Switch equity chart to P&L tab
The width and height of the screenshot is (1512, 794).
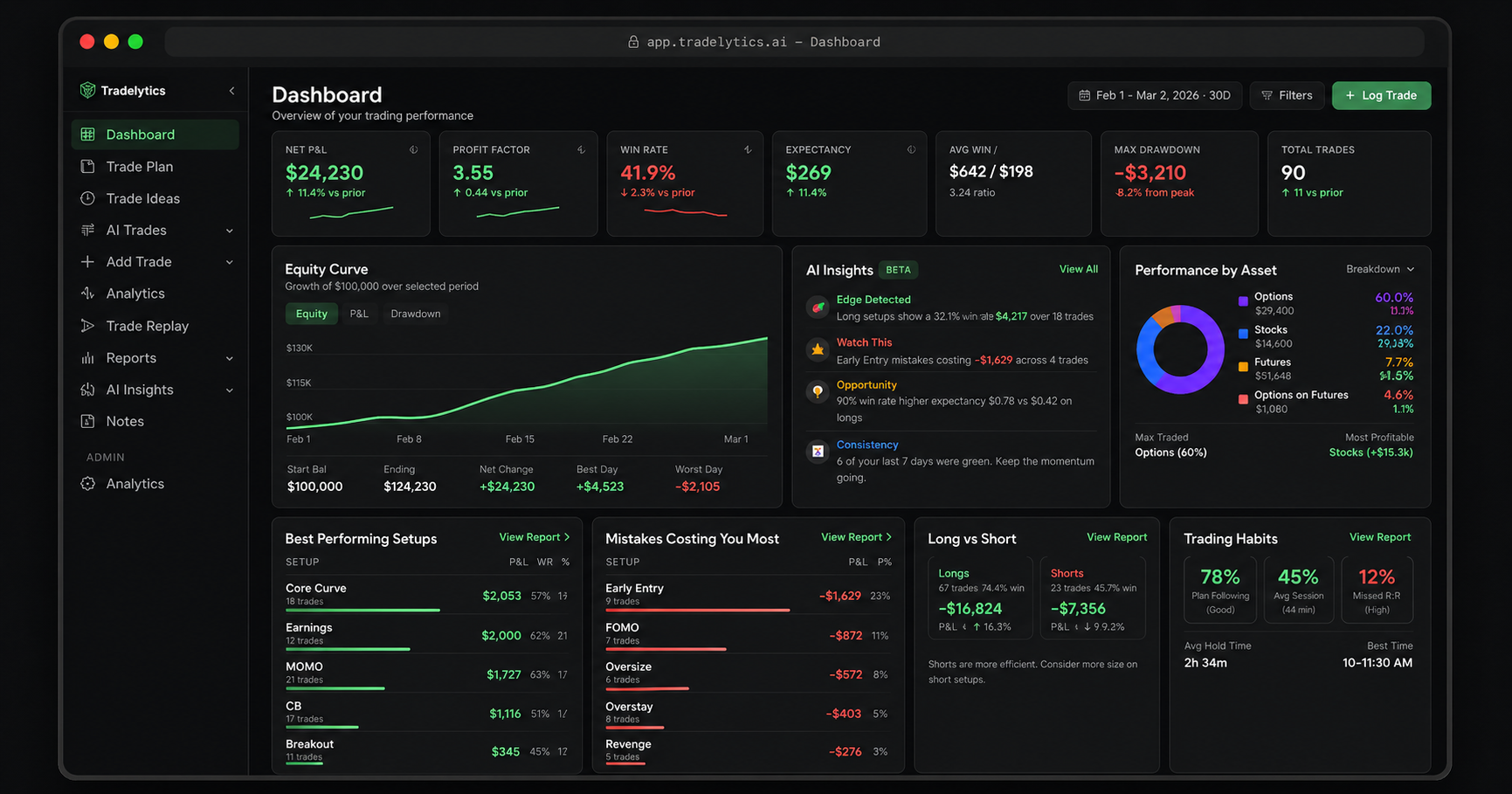click(x=359, y=314)
